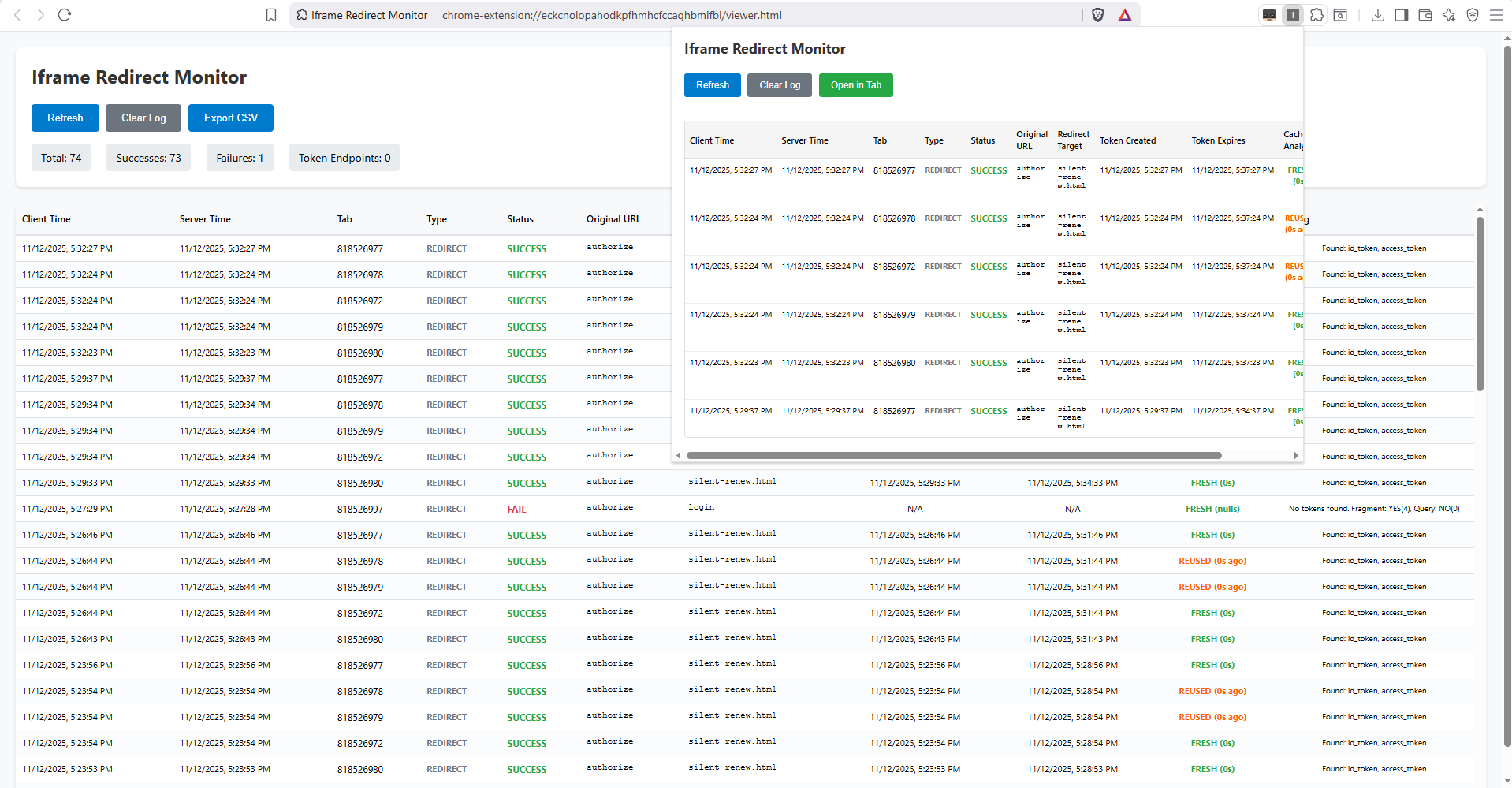Screen dimensions: 1512x788
Task: Open the Downloads arrow icon
Action: [x=1377, y=15]
